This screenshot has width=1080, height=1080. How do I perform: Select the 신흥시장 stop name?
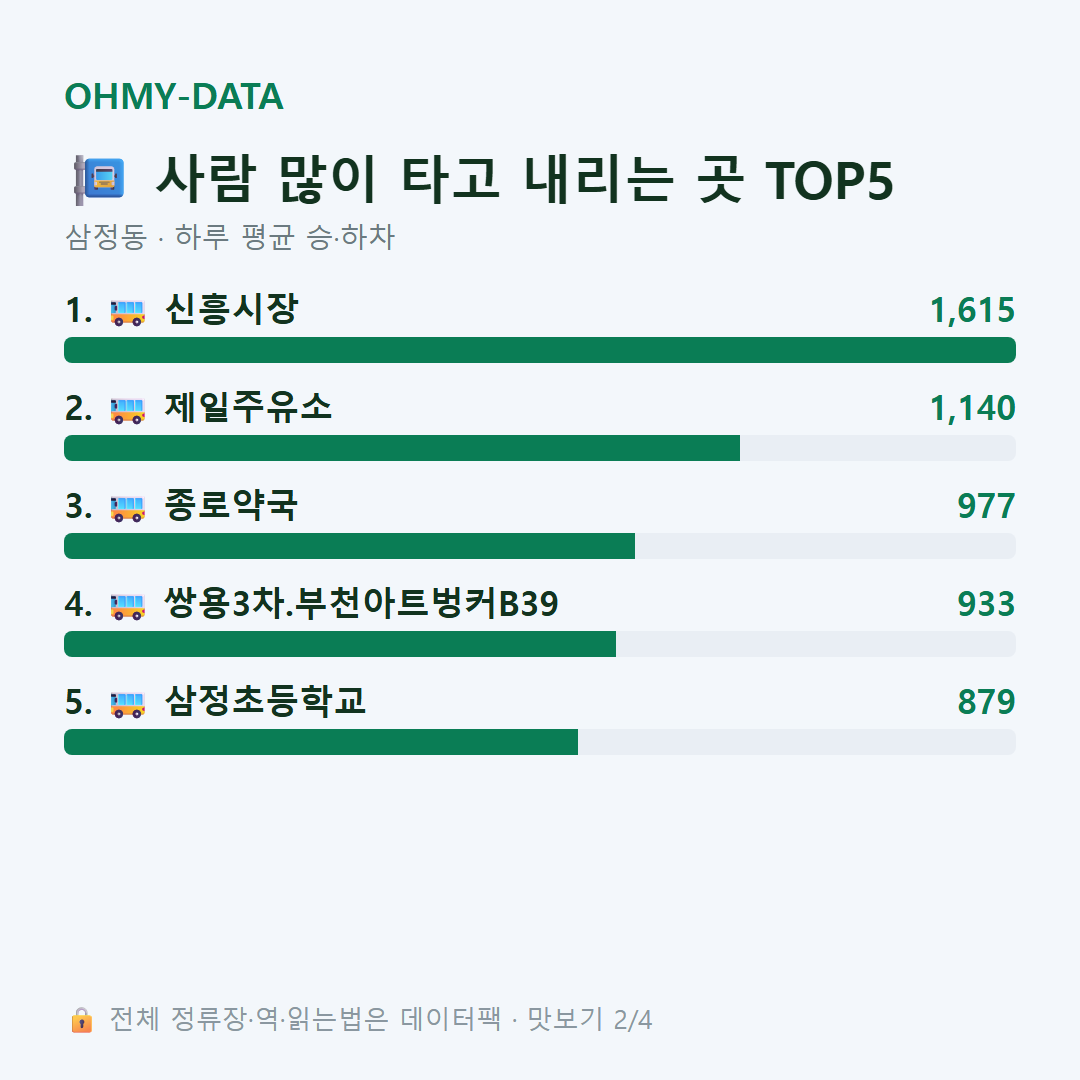(231, 309)
